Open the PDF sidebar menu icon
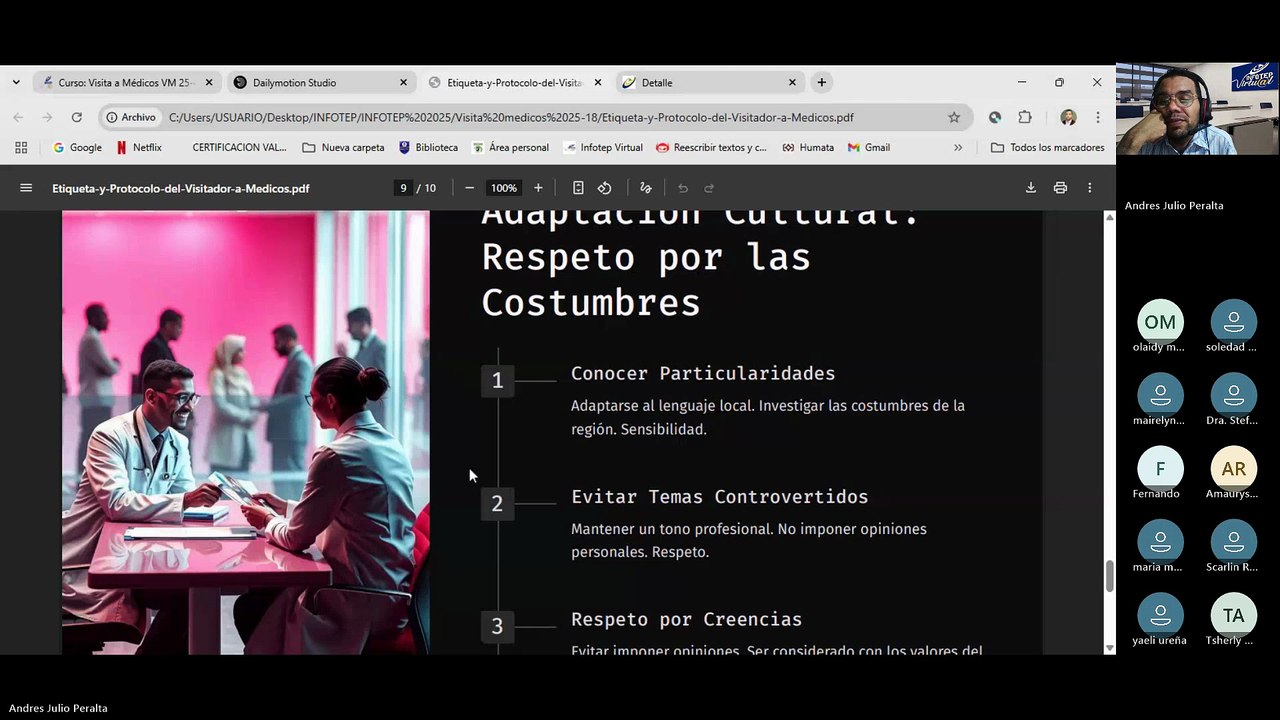 (26, 188)
